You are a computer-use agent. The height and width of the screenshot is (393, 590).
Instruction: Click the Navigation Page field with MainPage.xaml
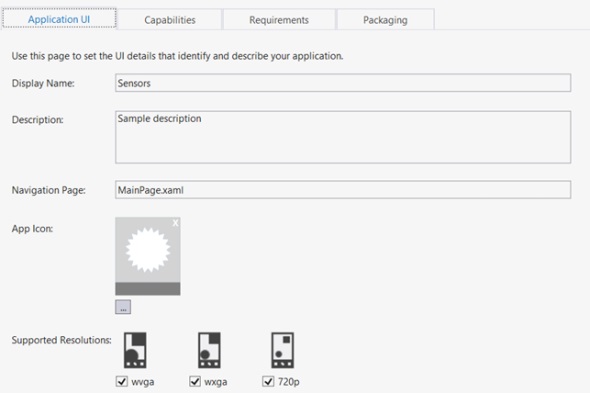[343, 190]
